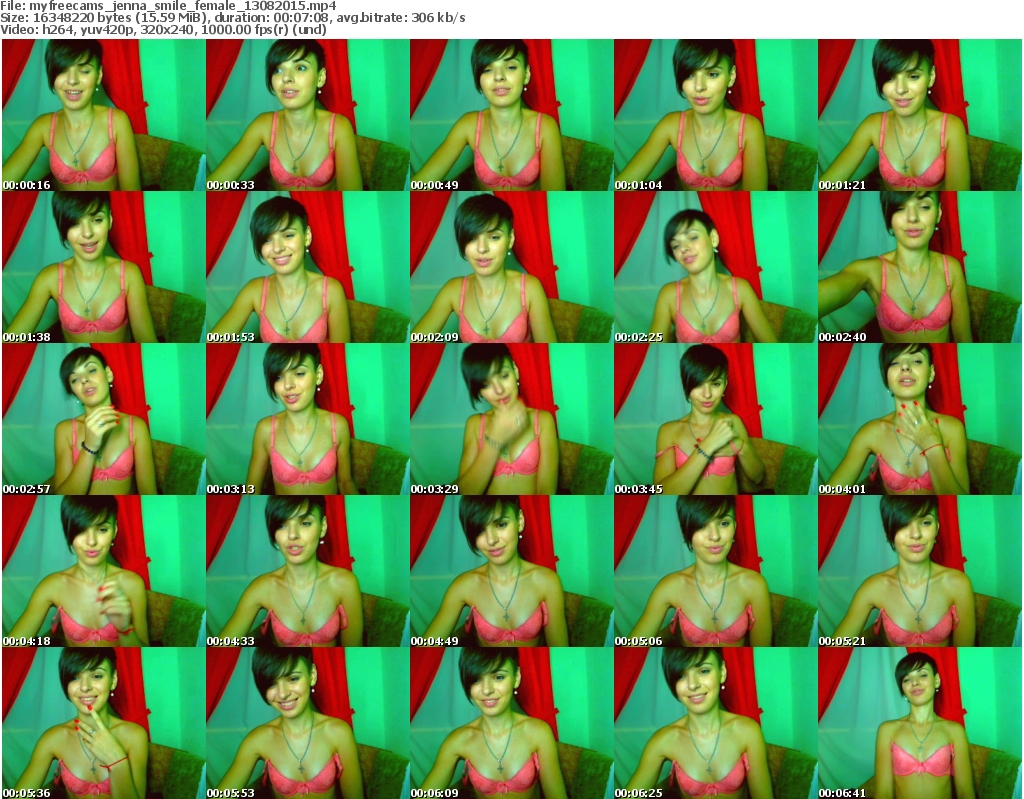Choose the 00:04:18 thumbnail
Viewport: 1024px width, 799px height.
(103, 571)
